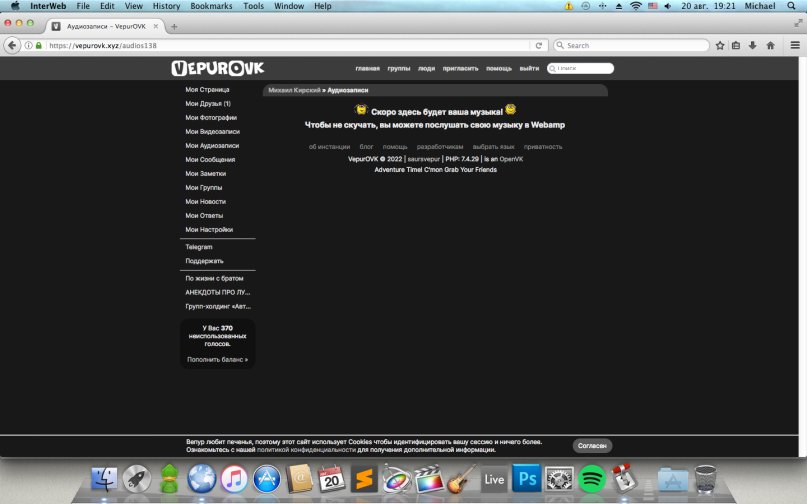Open GarageBand guitar icon in dock
This screenshot has height=504, width=807.
tap(462, 479)
